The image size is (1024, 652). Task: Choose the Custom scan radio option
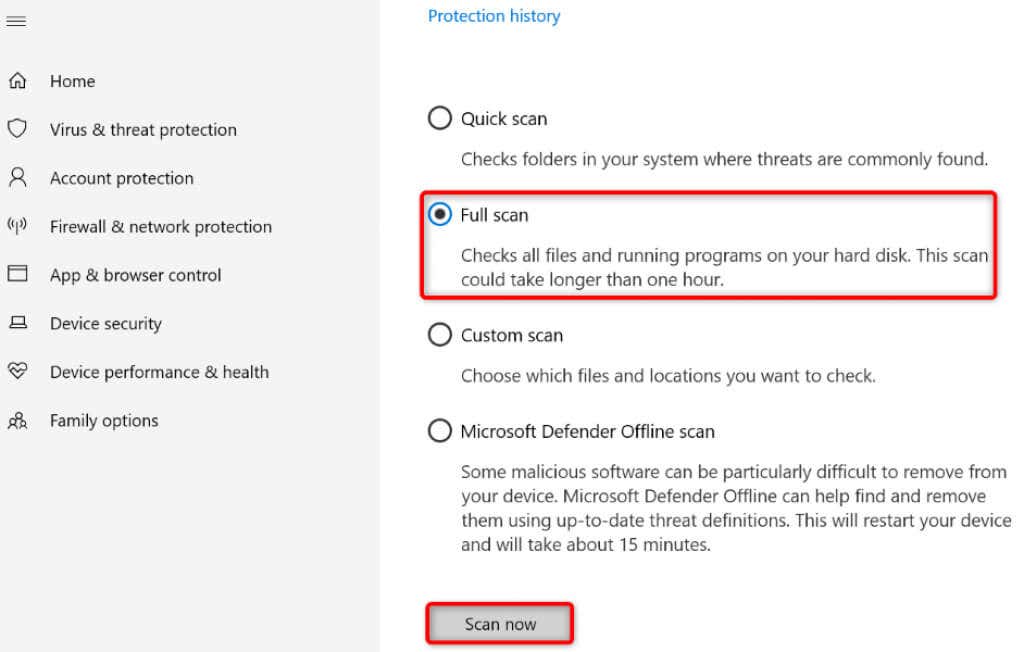coord(440,335)
